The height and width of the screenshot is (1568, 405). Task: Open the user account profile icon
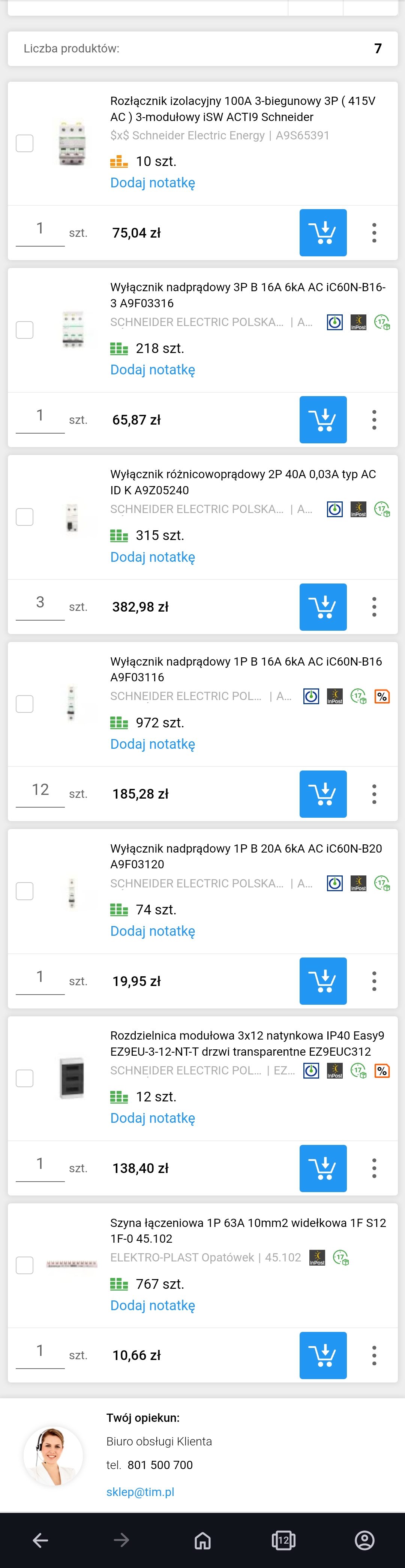click(x=364, y=1540)
